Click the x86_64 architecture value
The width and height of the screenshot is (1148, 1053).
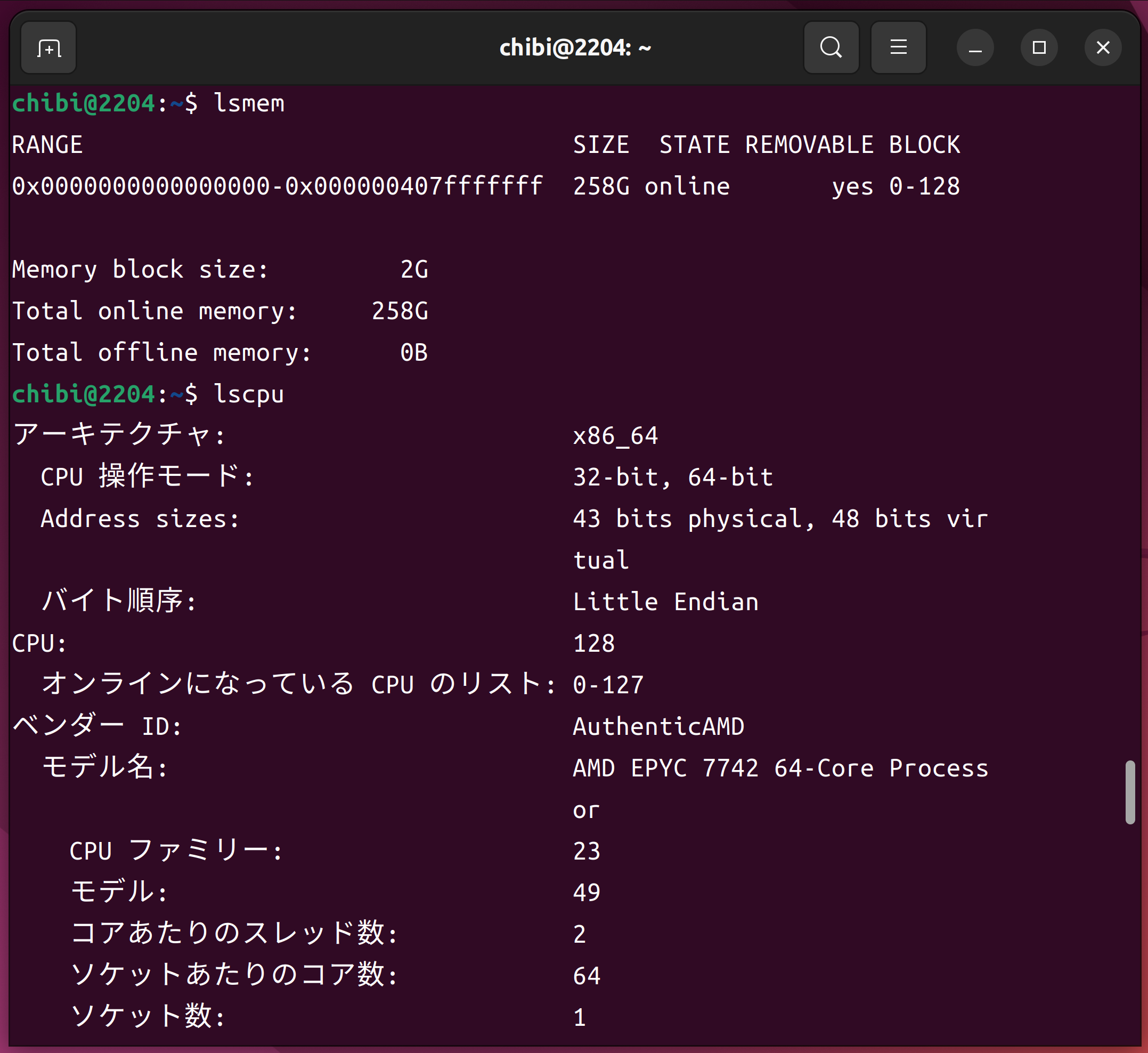pos(615,436)
